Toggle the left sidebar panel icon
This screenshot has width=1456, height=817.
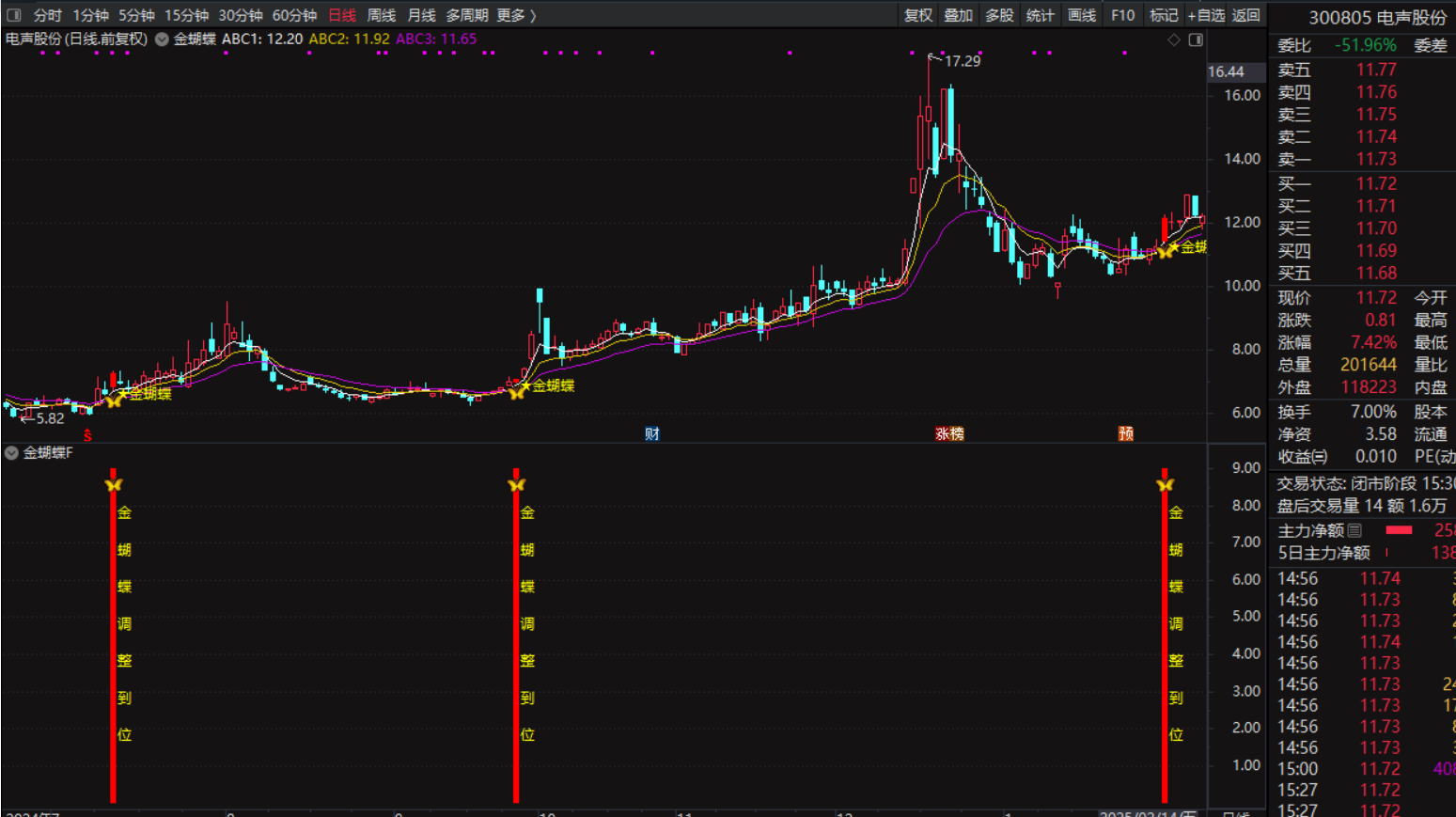pos(14,15)
